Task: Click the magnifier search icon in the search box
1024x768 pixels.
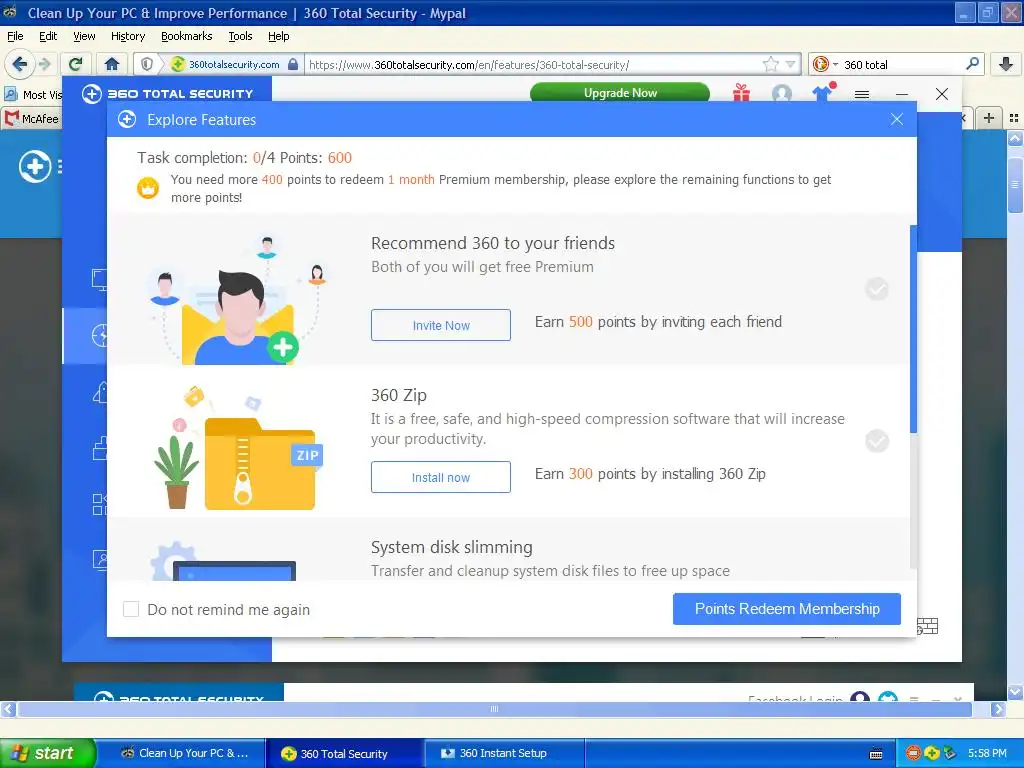Action: 972,64
